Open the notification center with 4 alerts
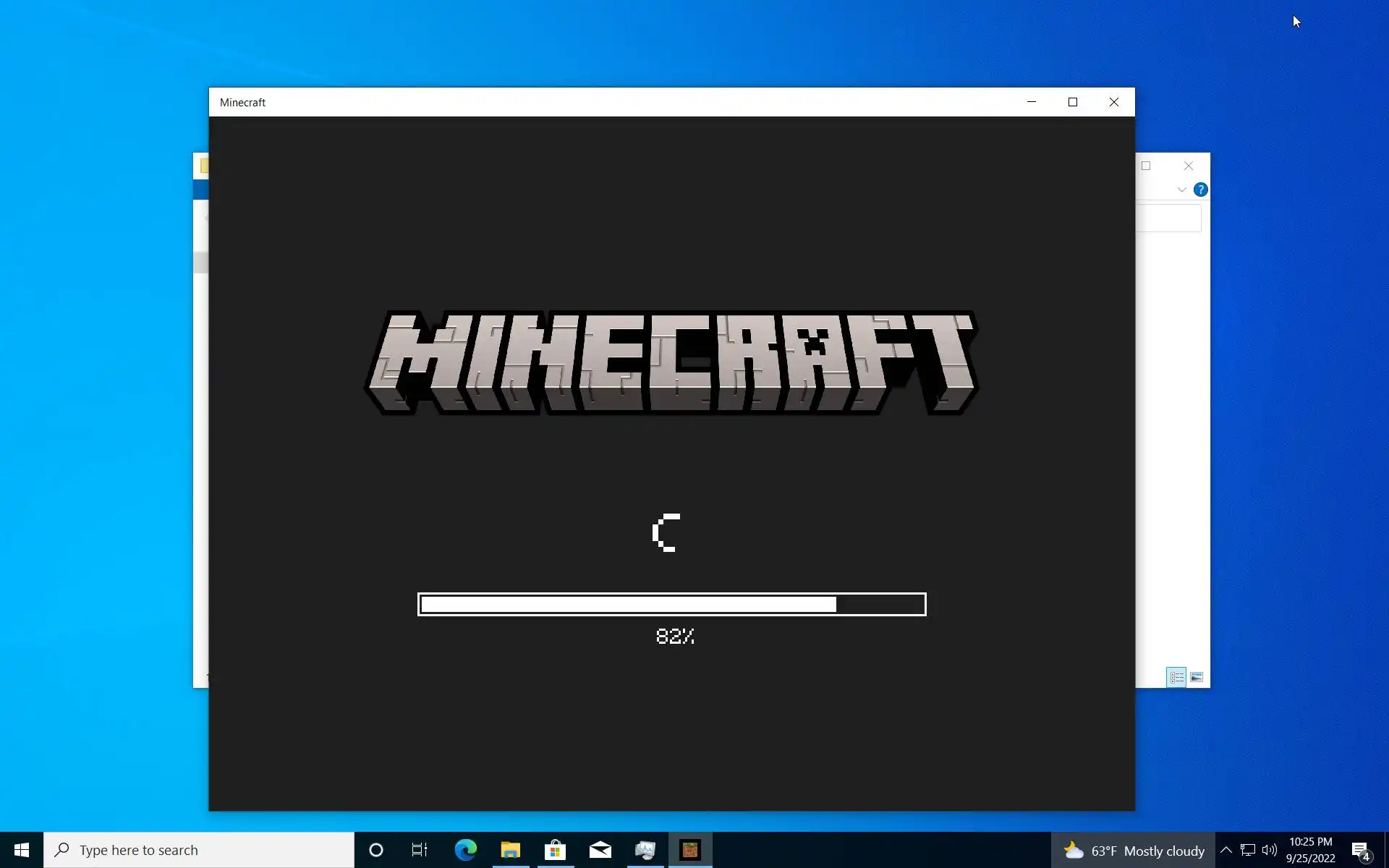Screen dimensions: 1389x868 click(x=1361, y=851)
